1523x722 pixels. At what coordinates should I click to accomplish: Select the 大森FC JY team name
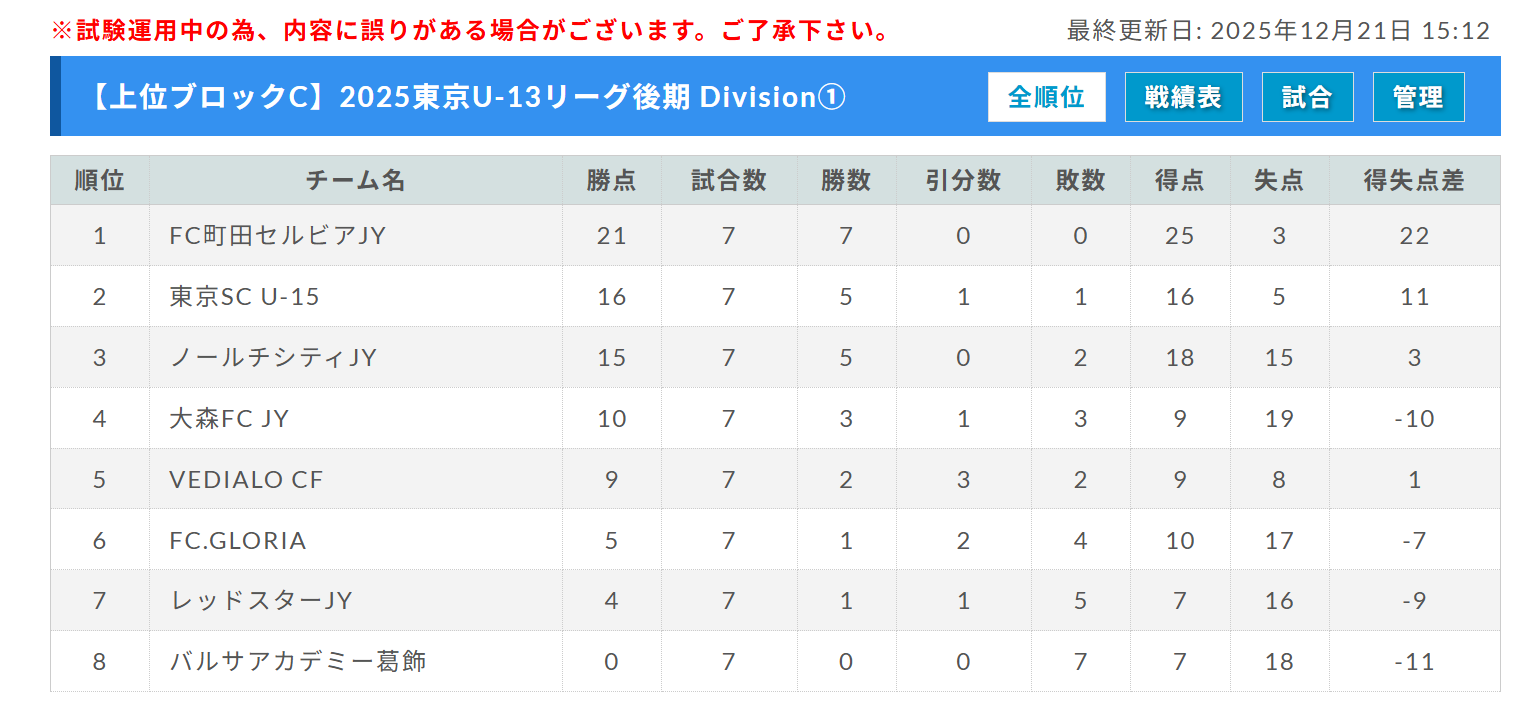click(x=229, y=419)
